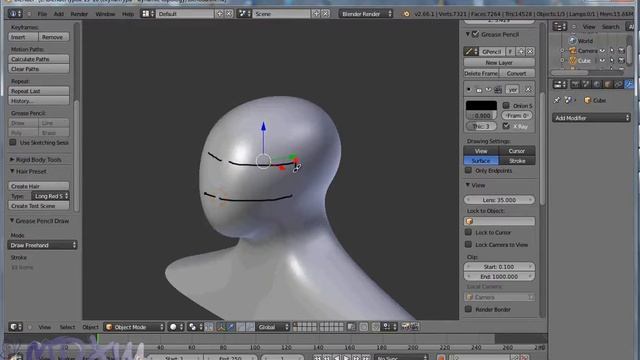
Task: Click the Create Test Scene button
Action: click(x=39, y=206)
